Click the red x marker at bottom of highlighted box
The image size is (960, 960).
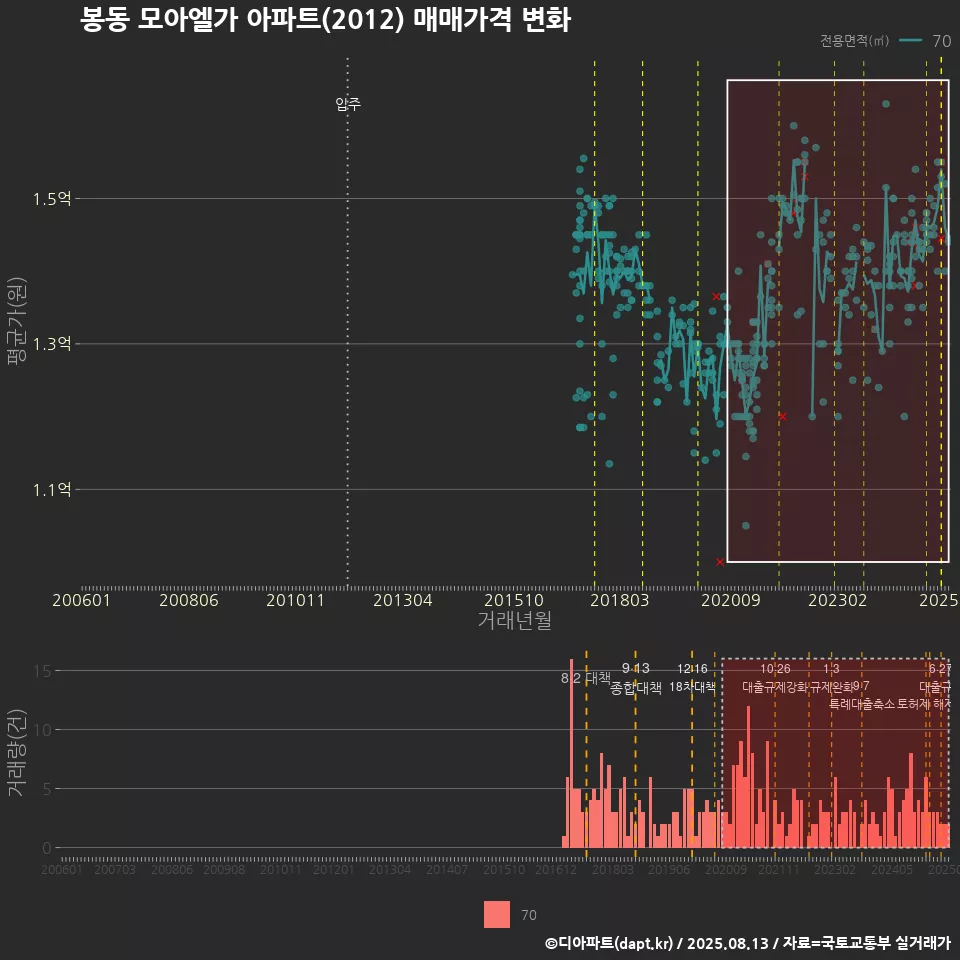[x=720, y=561]
